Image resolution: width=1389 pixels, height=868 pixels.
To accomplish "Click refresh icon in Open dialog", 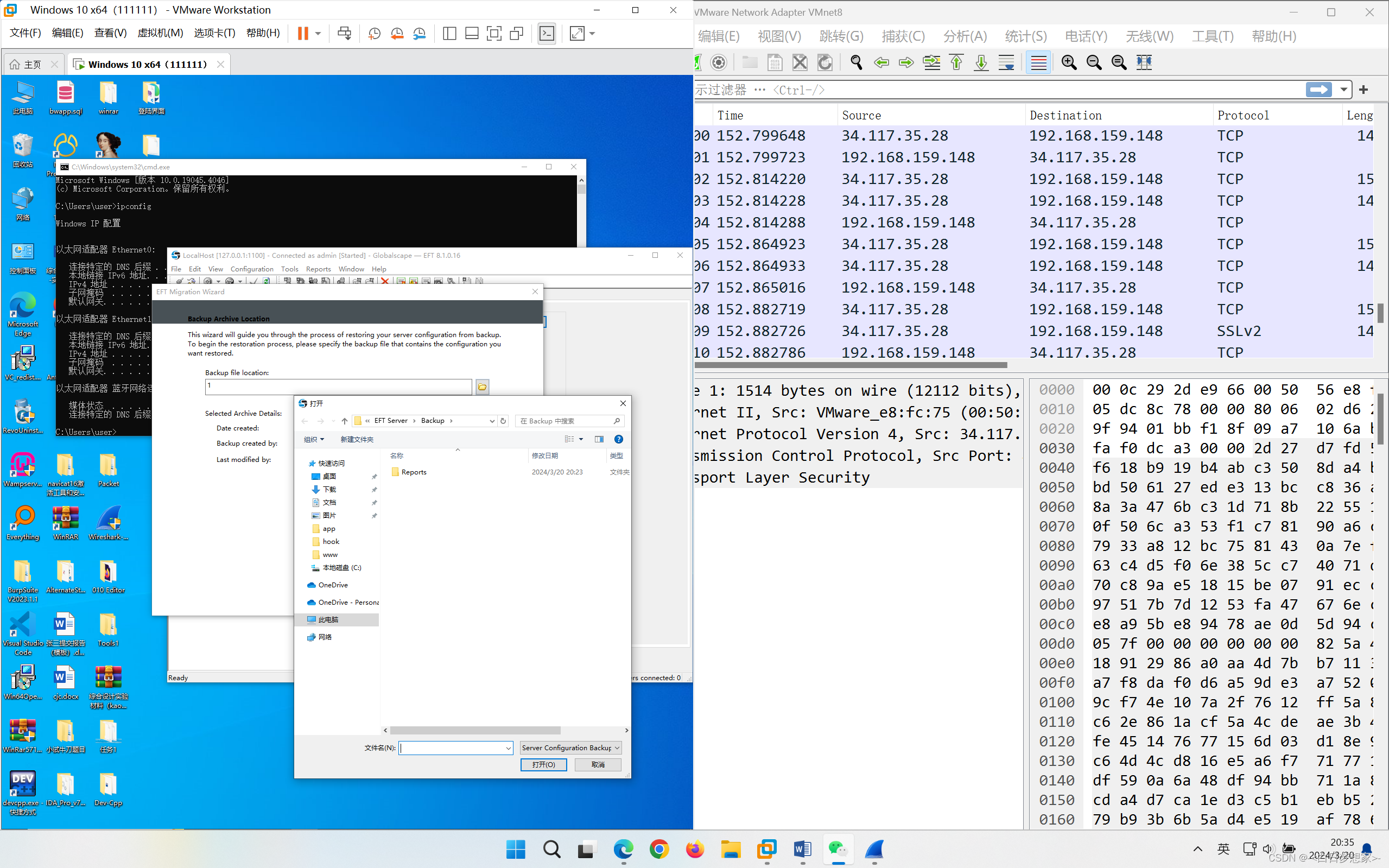I will click(503, 421).
